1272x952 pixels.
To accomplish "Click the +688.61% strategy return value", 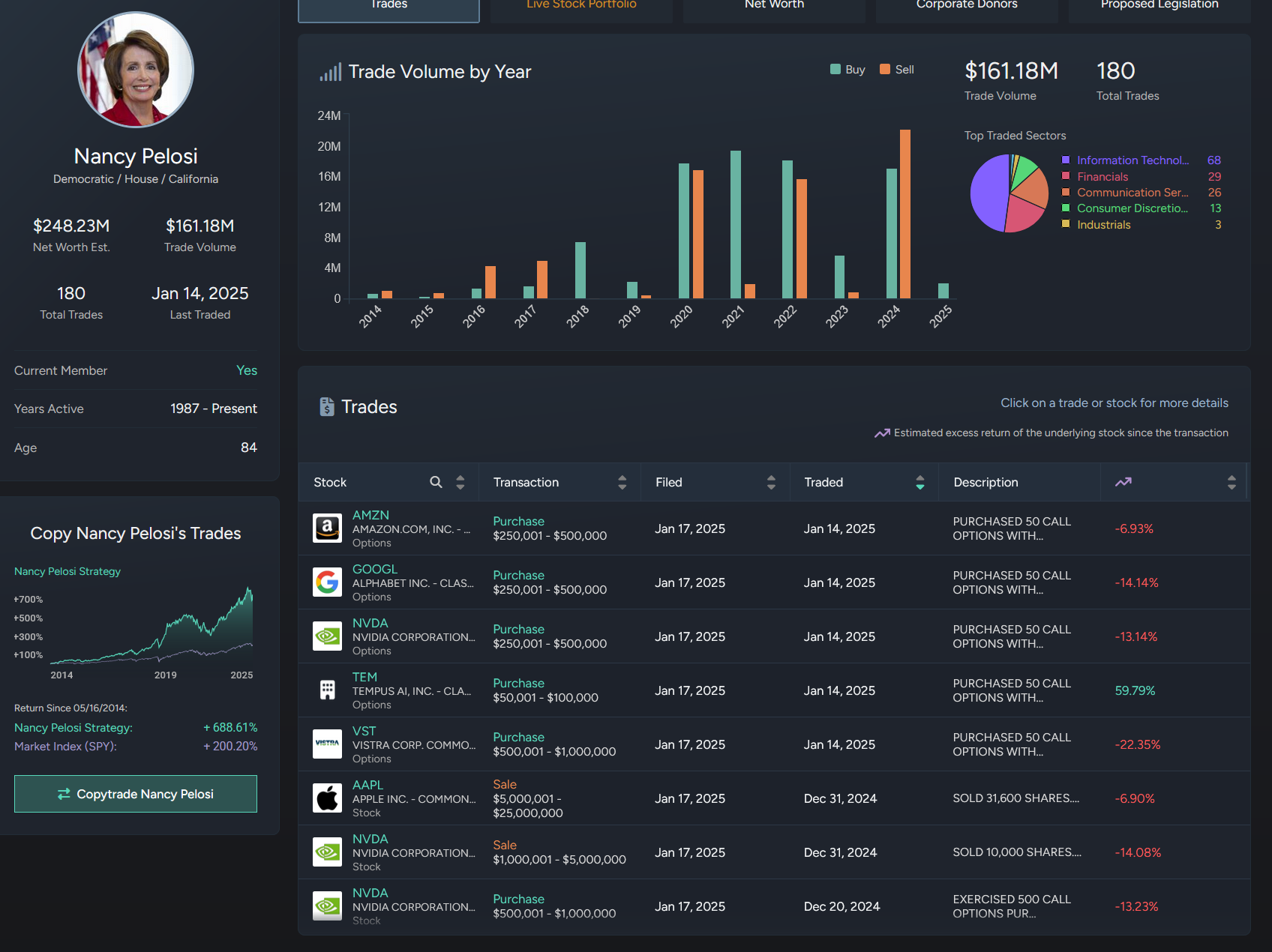I will point(230,727).
